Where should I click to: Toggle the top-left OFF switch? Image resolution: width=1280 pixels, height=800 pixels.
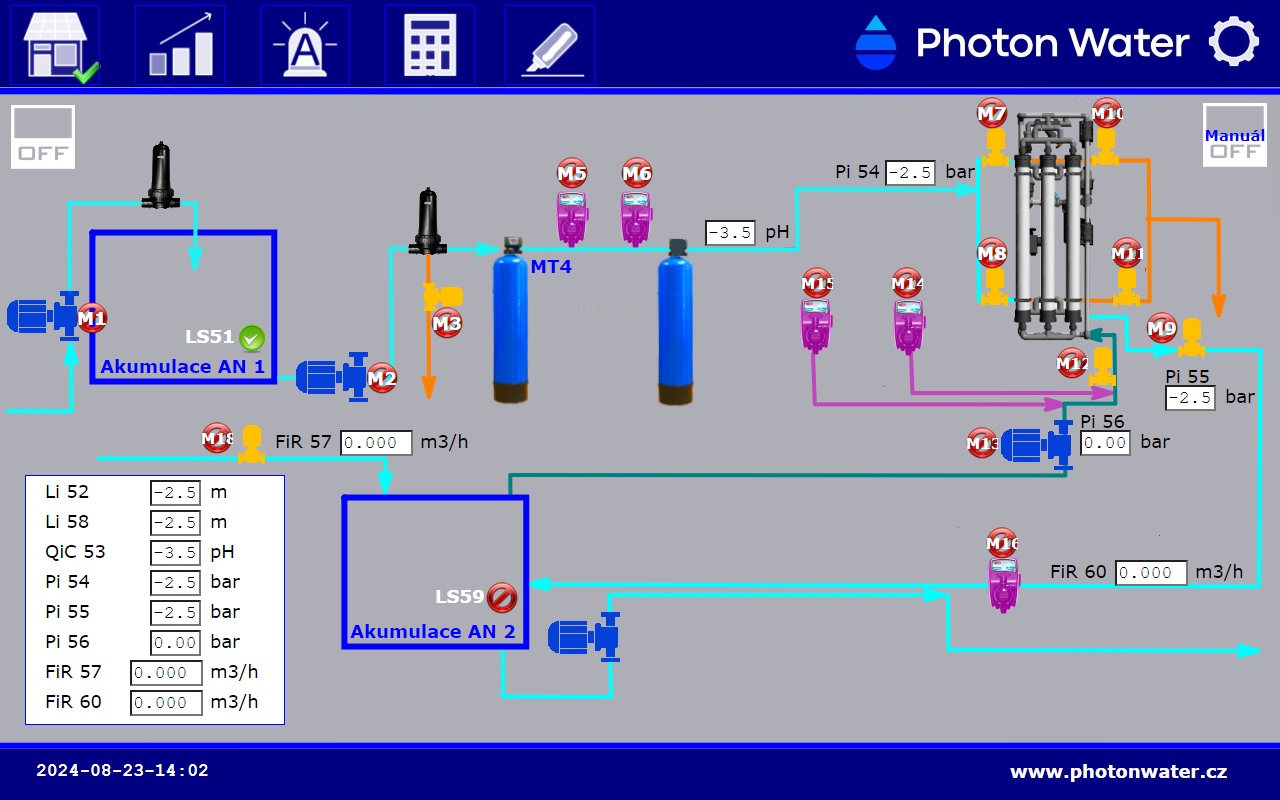43,135
